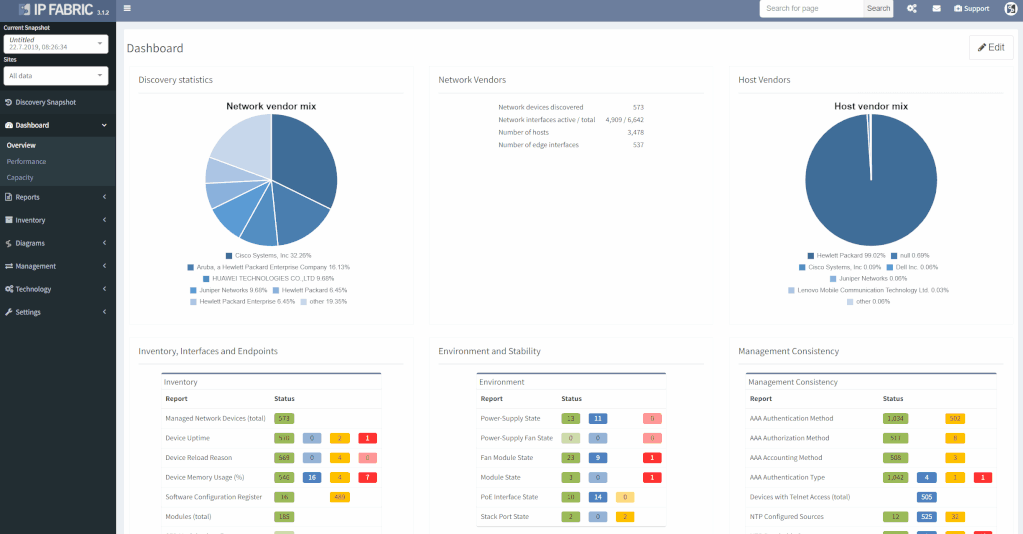1023x534 pixels.
Task: Click the gears icon in top bar
Action: 911,9
